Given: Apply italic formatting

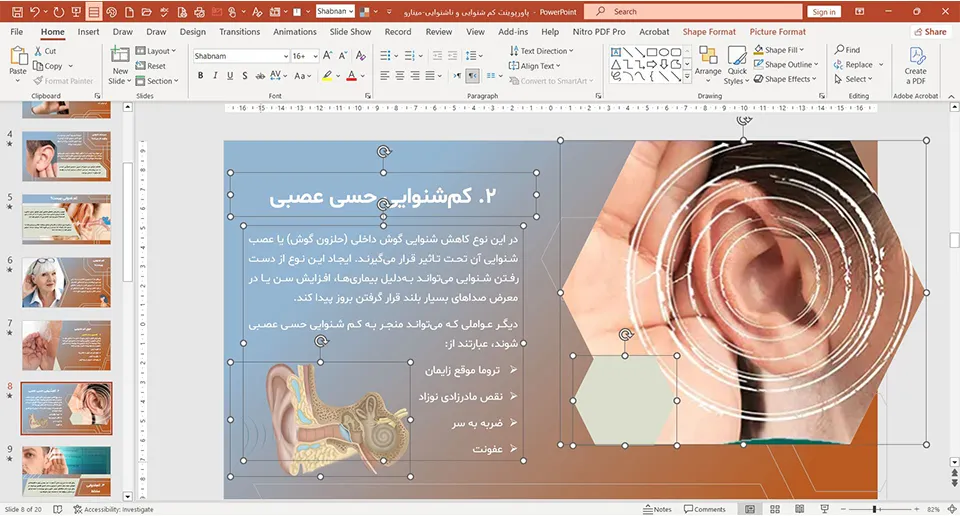Looking at the screenshot, I should [215, 76].
